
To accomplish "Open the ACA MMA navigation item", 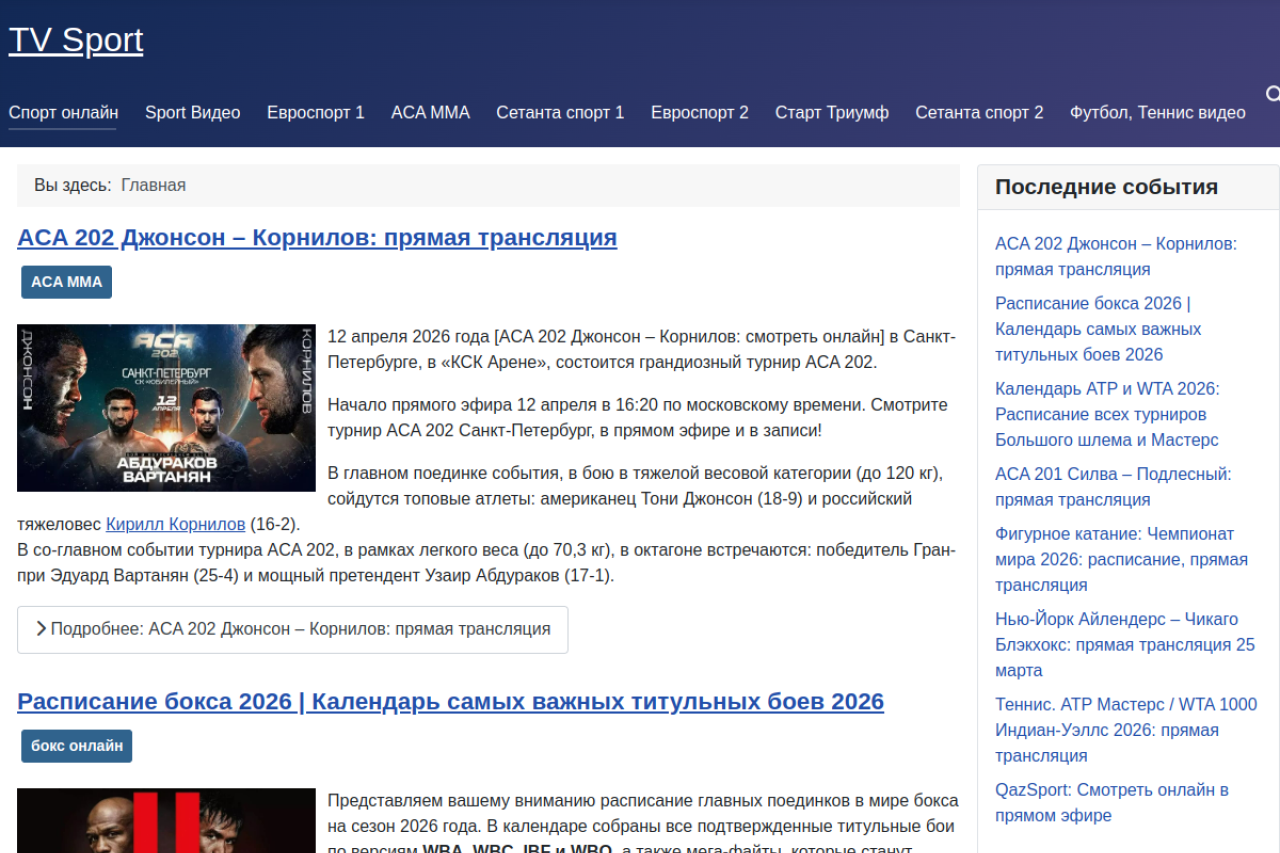I will tap(430, 113).
